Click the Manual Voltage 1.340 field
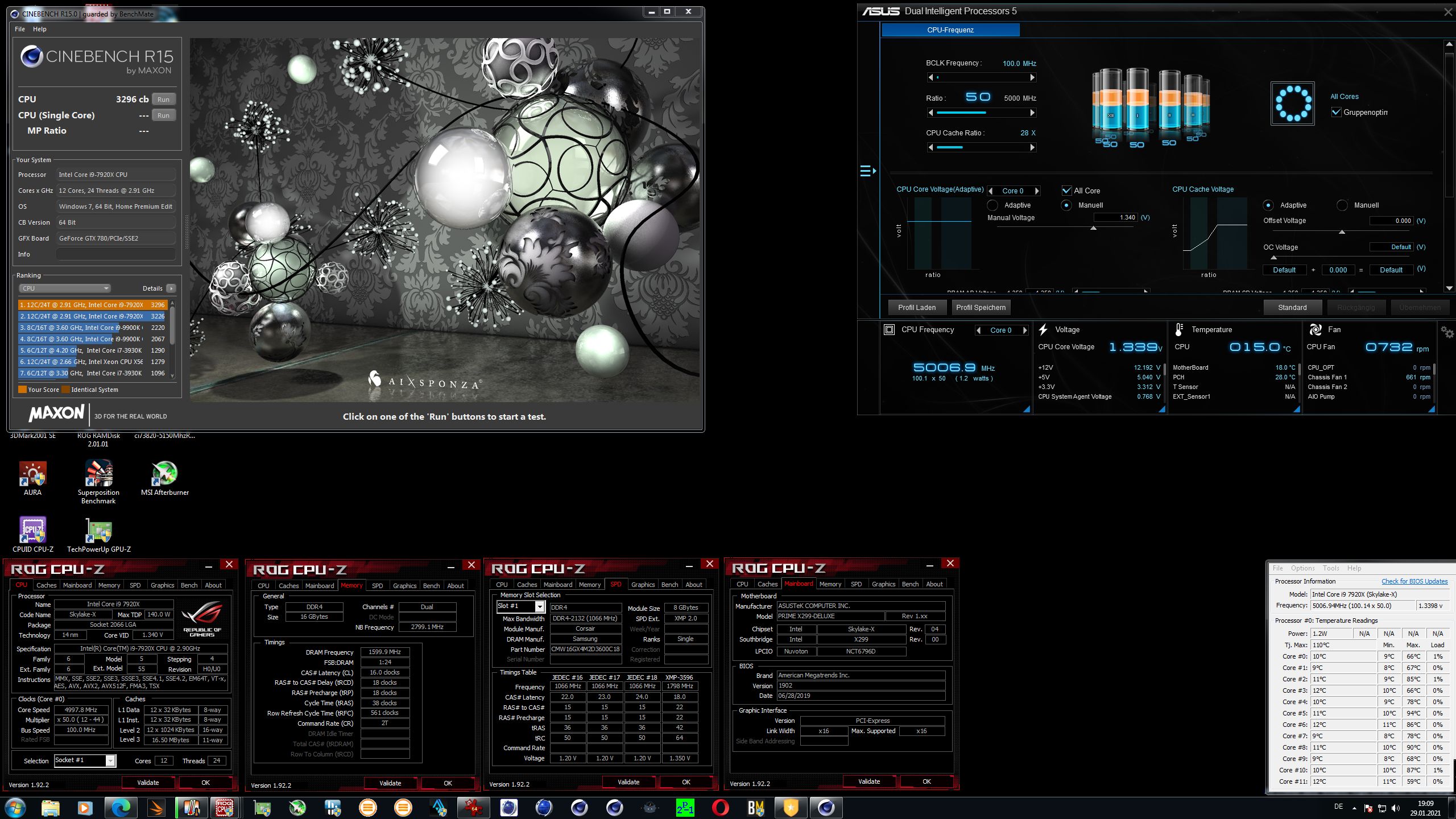Screen dimensions: 1456x819 point(1116,217)
